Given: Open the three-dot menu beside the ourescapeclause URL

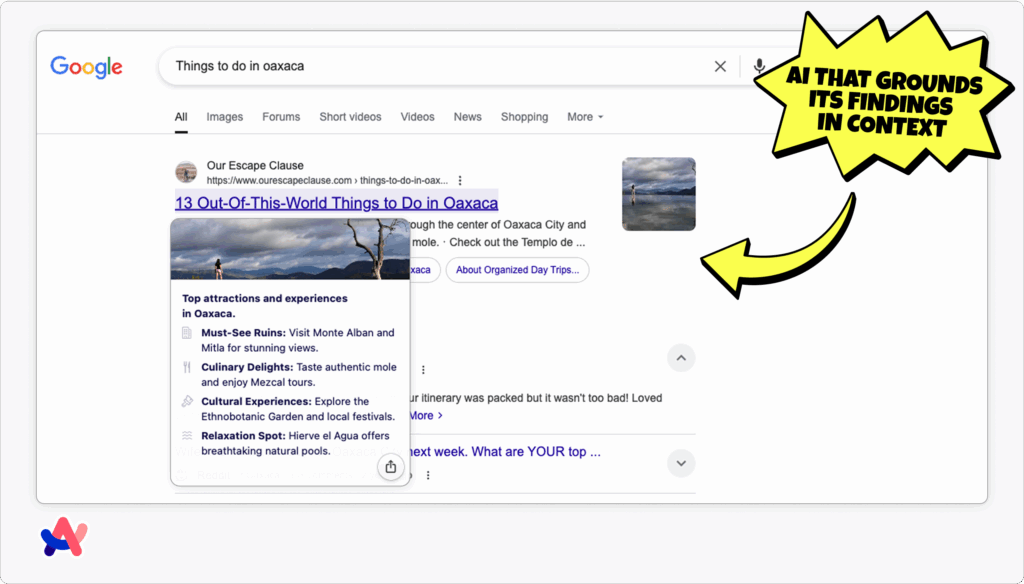Looking at the screenshot, I should click(x=460, y=180).
